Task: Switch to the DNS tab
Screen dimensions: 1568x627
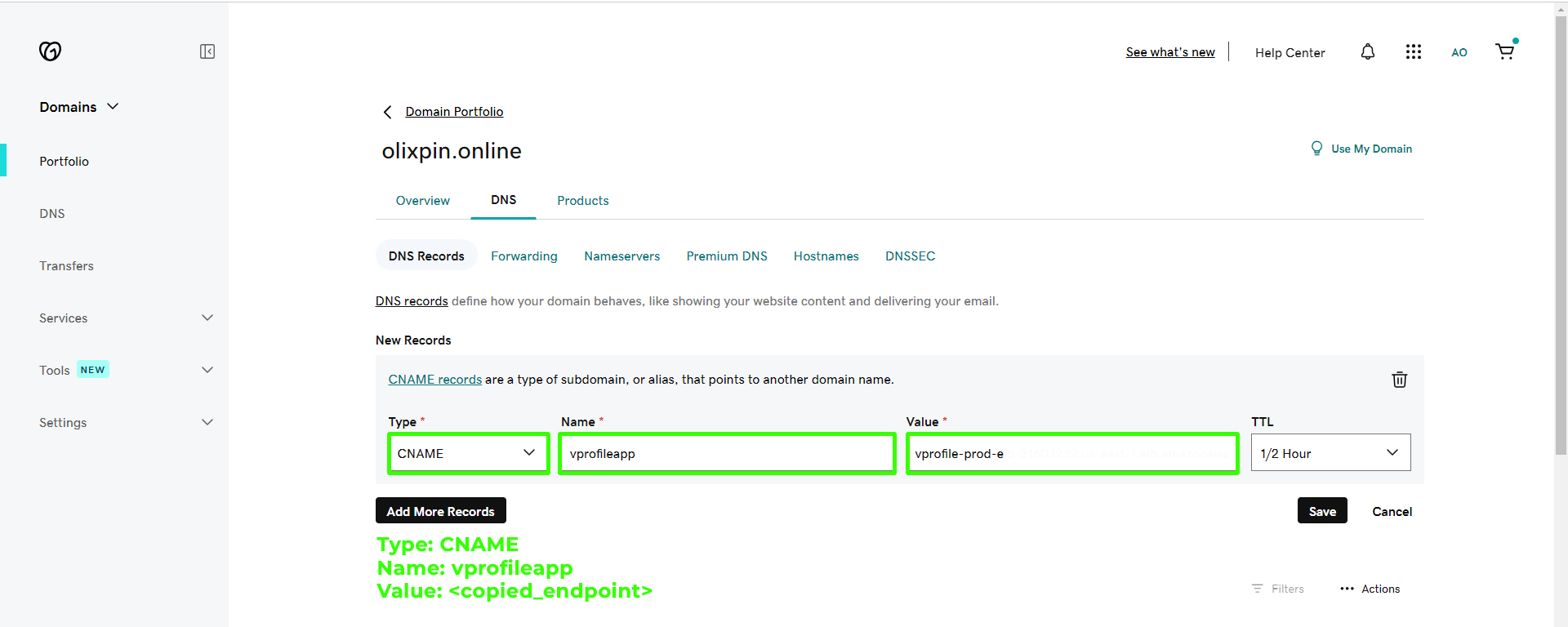Action: click(x=503, y=200)
